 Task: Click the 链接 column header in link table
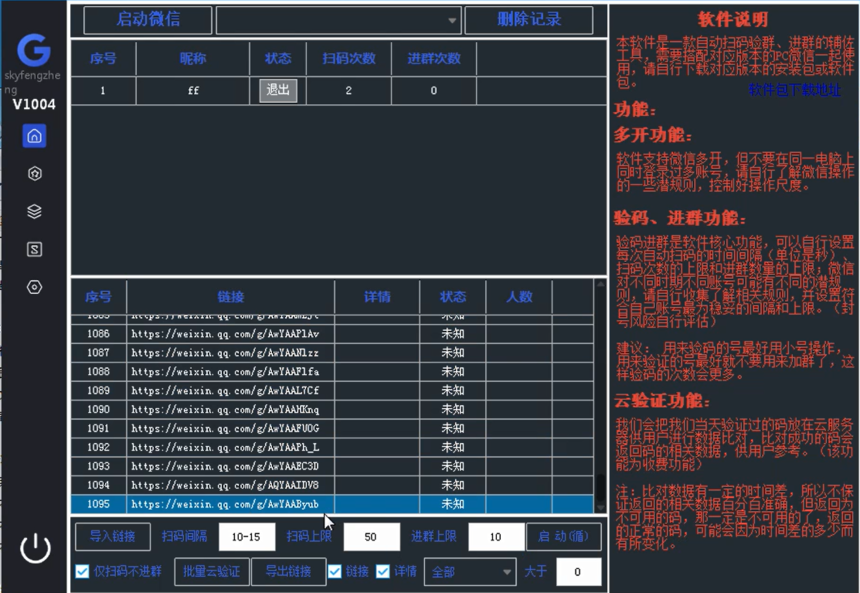(x=230, y=297)
